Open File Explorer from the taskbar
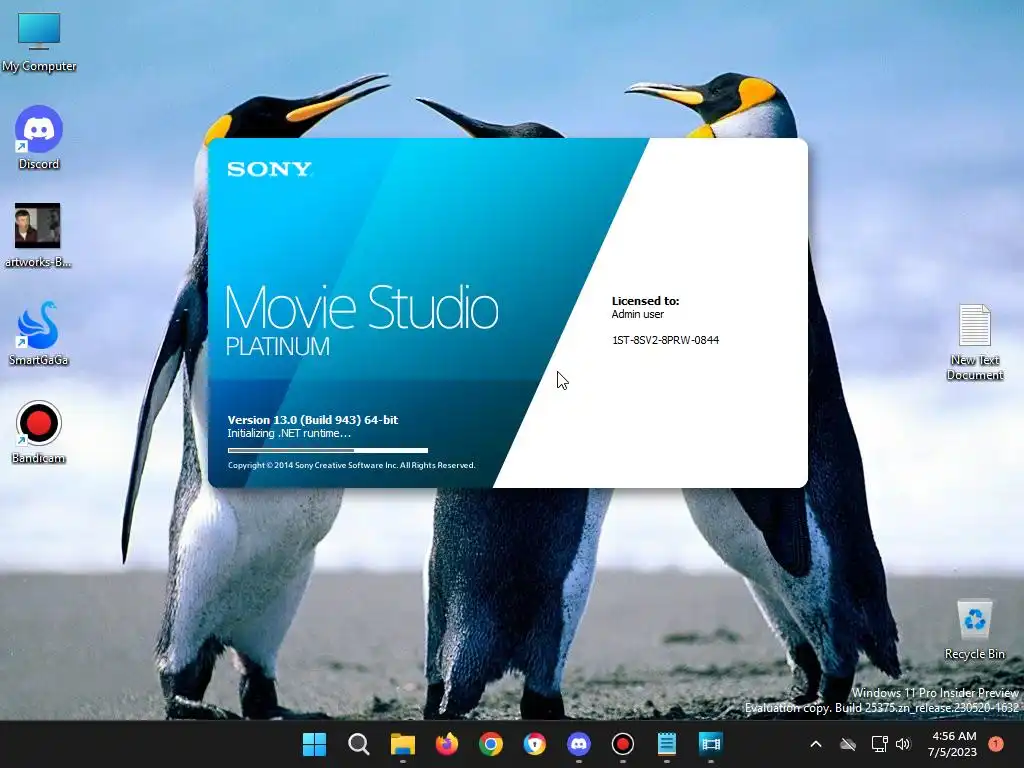This screenshot has height=768, width=1024. (402, 744)
